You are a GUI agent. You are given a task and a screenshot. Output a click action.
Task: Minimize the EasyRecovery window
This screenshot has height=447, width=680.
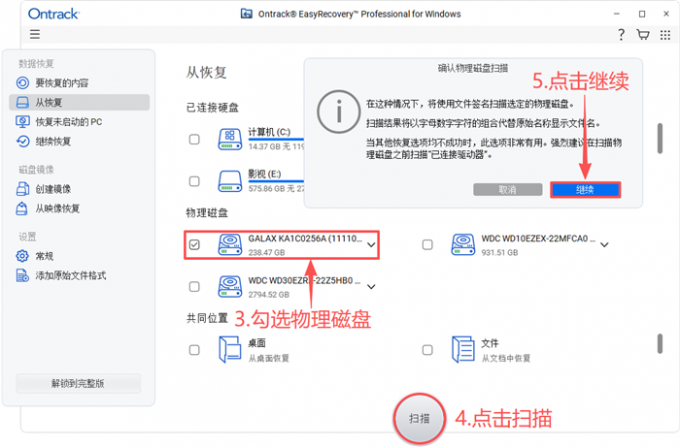(x=617, y=14)
